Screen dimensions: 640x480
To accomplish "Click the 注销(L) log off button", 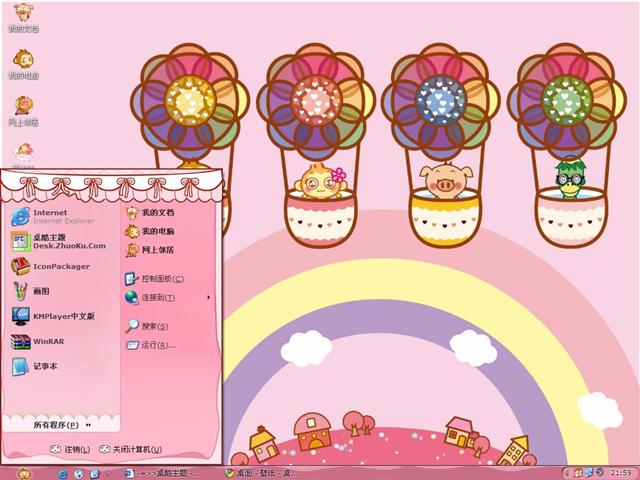I will coord(70,449).
